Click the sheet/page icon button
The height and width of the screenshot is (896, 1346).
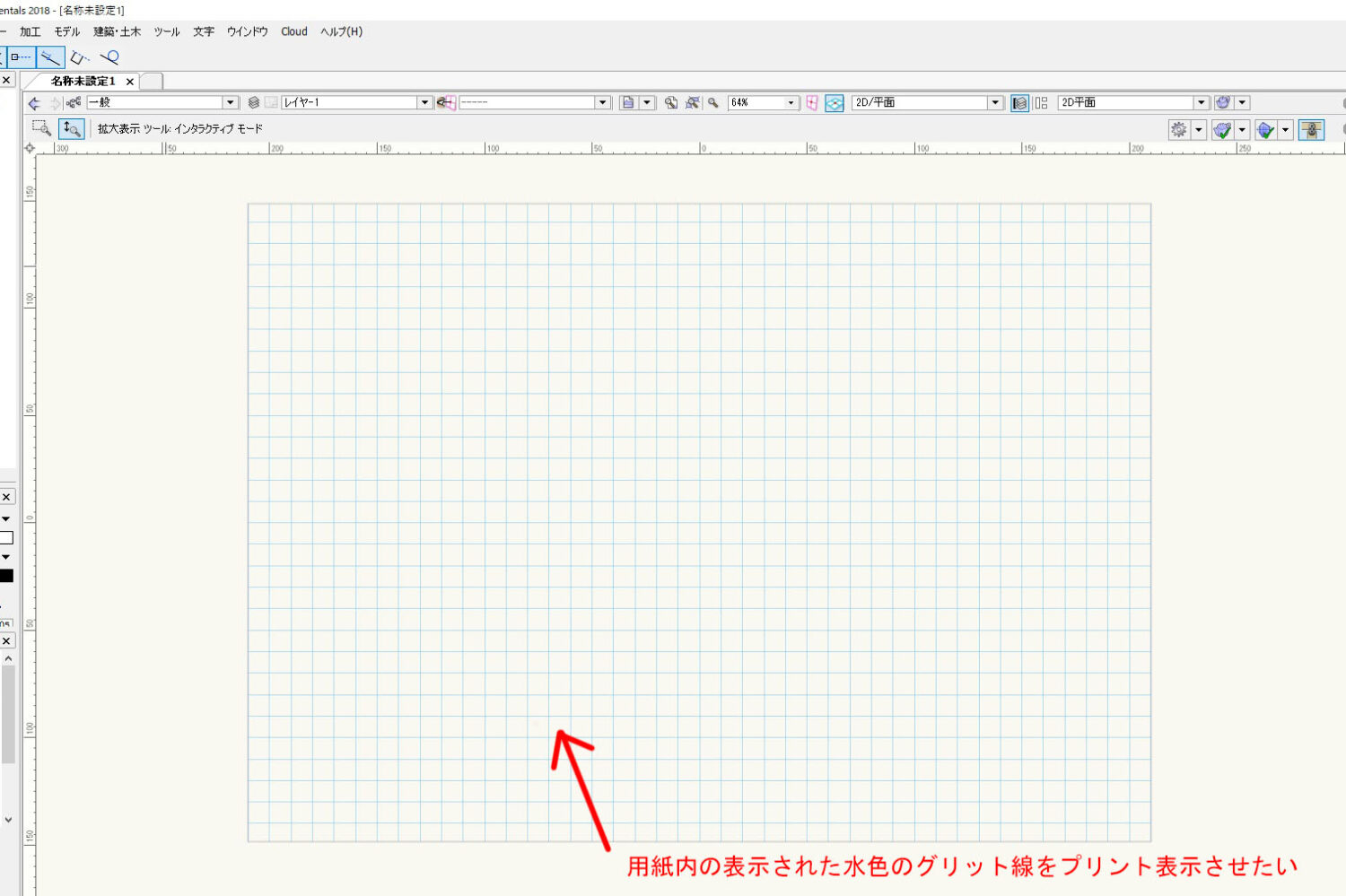pyautogui.click(x=628, y=103)
